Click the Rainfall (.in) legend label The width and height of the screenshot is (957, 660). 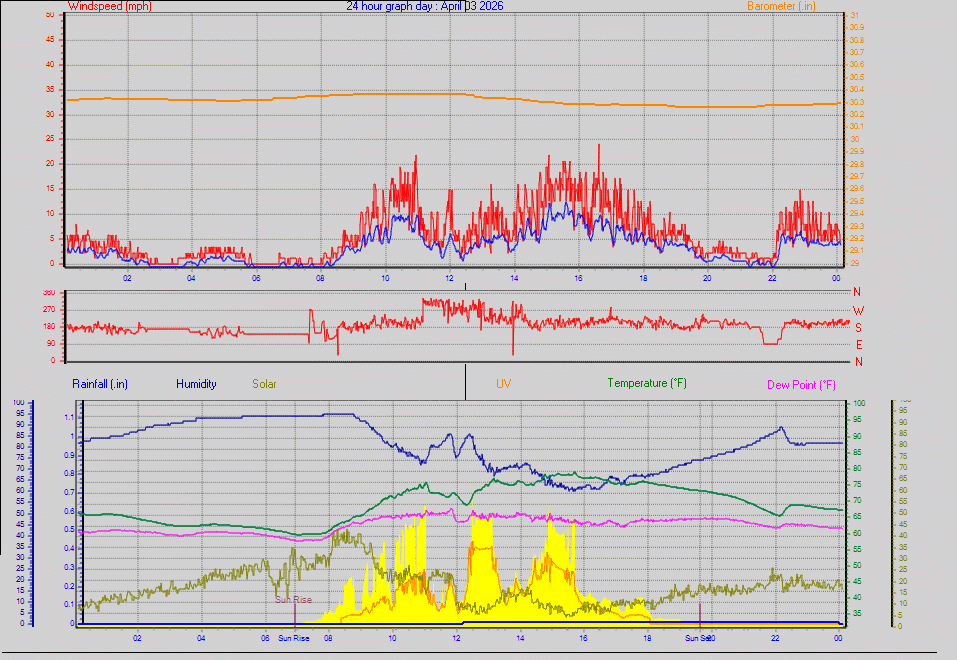[x=100, y=383]
